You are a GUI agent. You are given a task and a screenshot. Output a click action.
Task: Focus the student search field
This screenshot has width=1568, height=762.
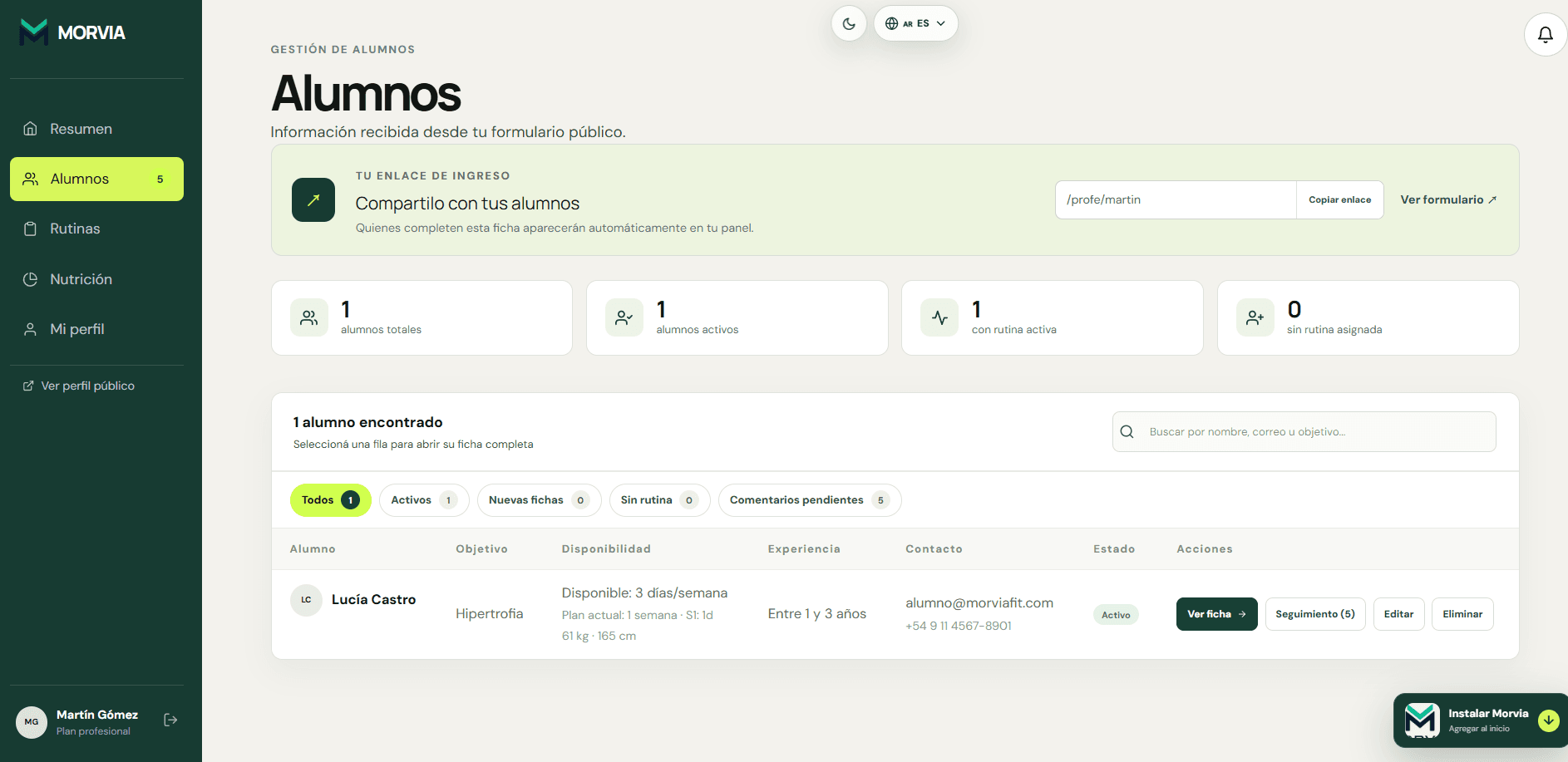[1304, 431]
